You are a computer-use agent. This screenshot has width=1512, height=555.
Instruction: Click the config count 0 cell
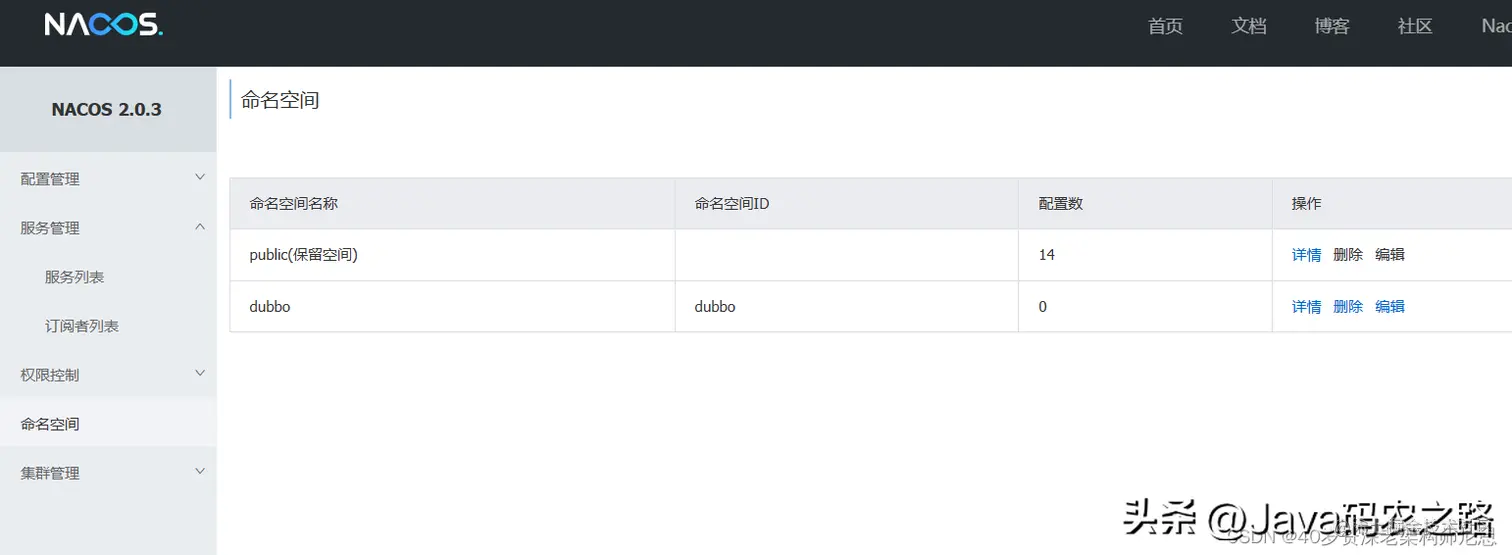[1145, 306]
